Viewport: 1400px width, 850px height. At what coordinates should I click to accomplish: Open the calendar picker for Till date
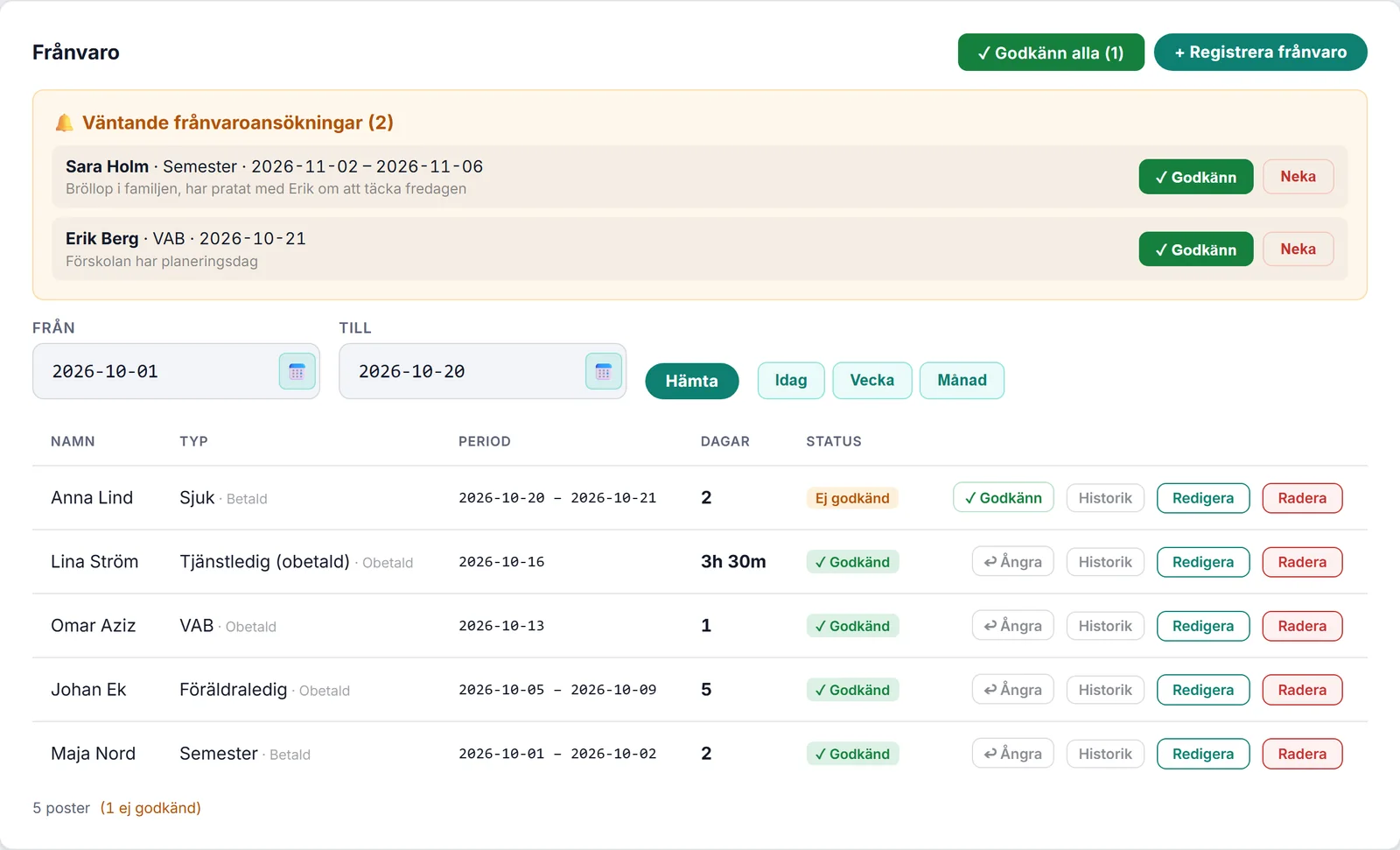[604, 371]
